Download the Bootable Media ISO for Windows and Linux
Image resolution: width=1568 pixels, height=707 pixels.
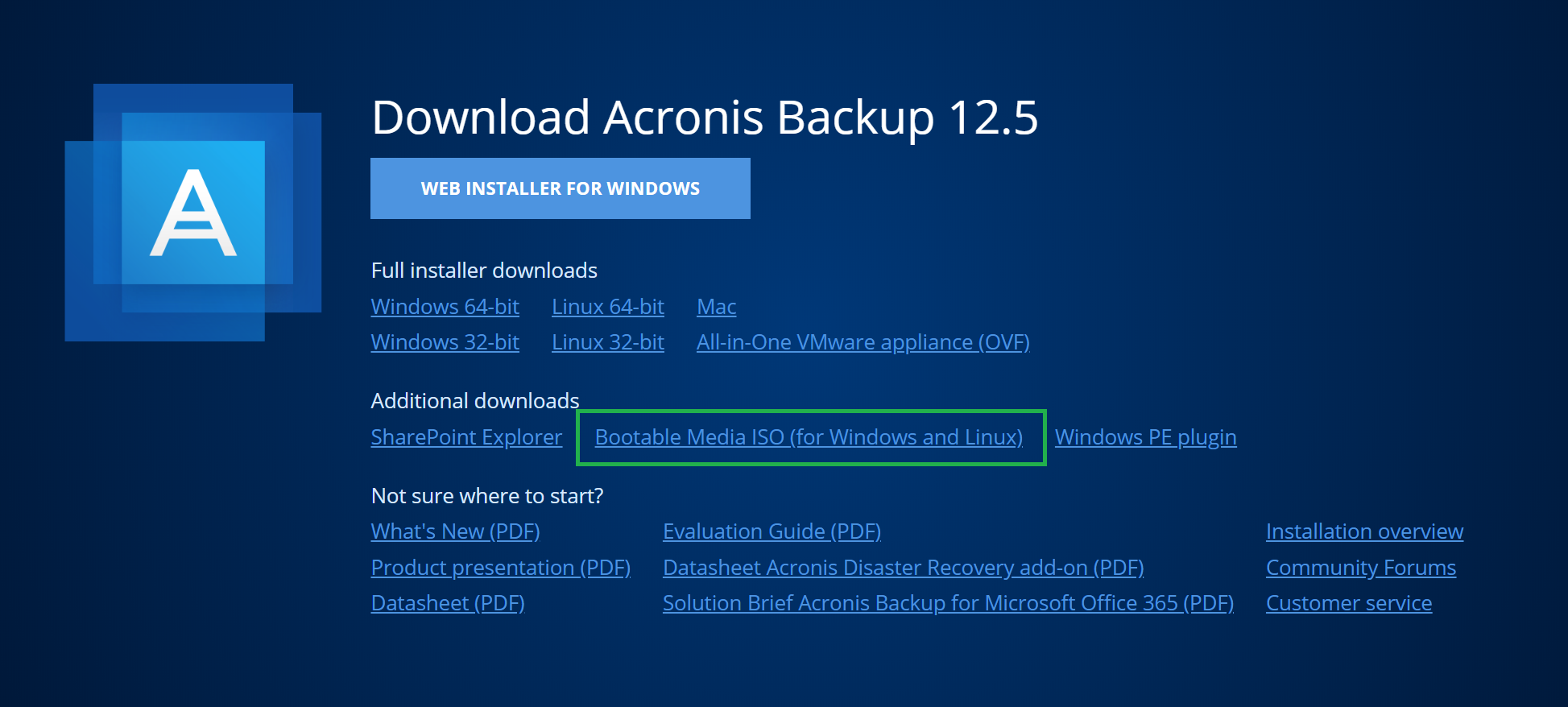tap(808, 437)
